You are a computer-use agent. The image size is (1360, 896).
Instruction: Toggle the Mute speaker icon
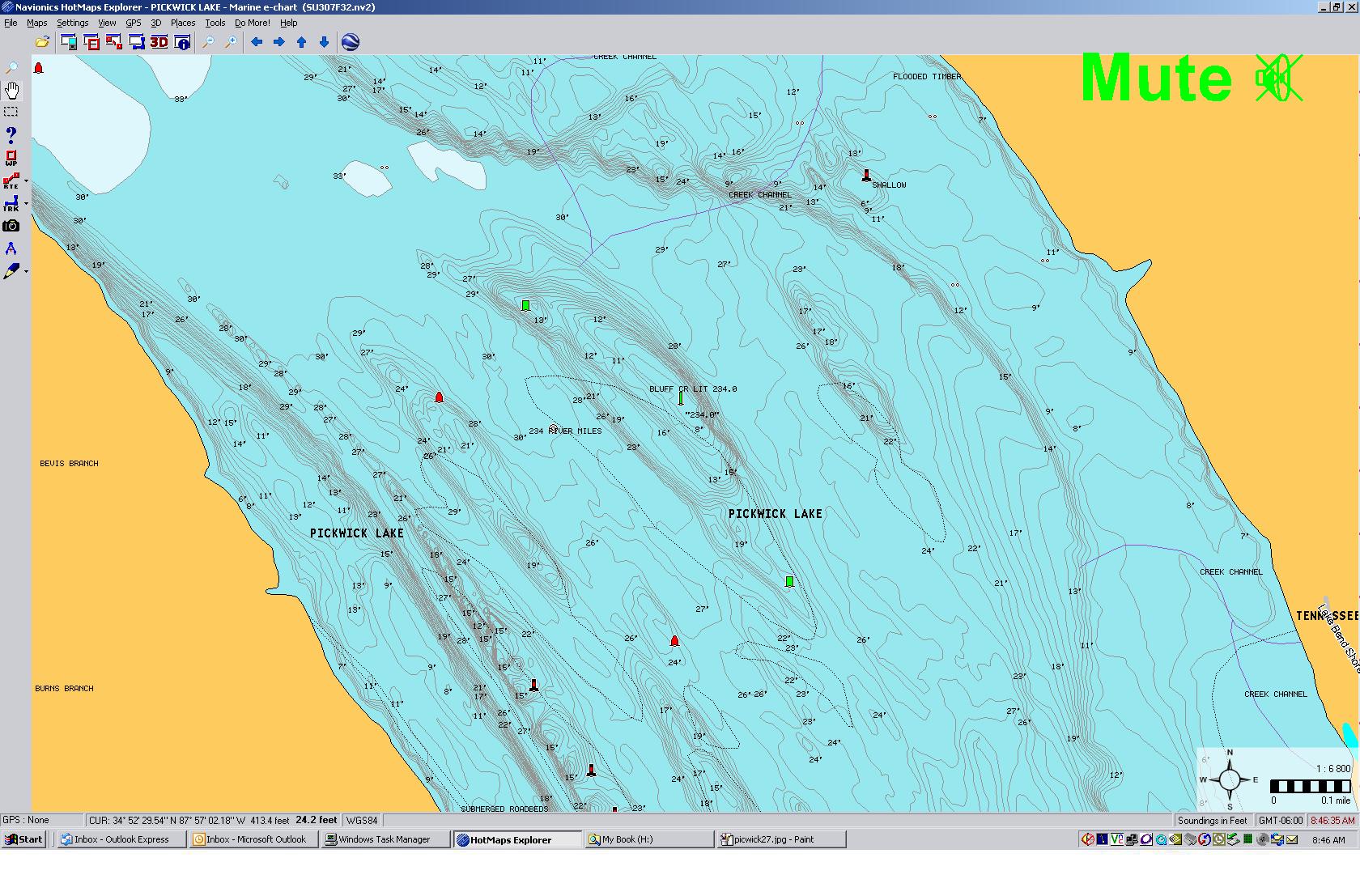click(1278, 79)
